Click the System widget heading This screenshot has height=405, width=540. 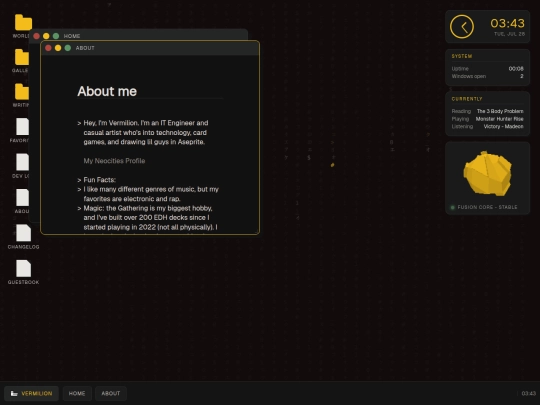click(x=462, y=56)
